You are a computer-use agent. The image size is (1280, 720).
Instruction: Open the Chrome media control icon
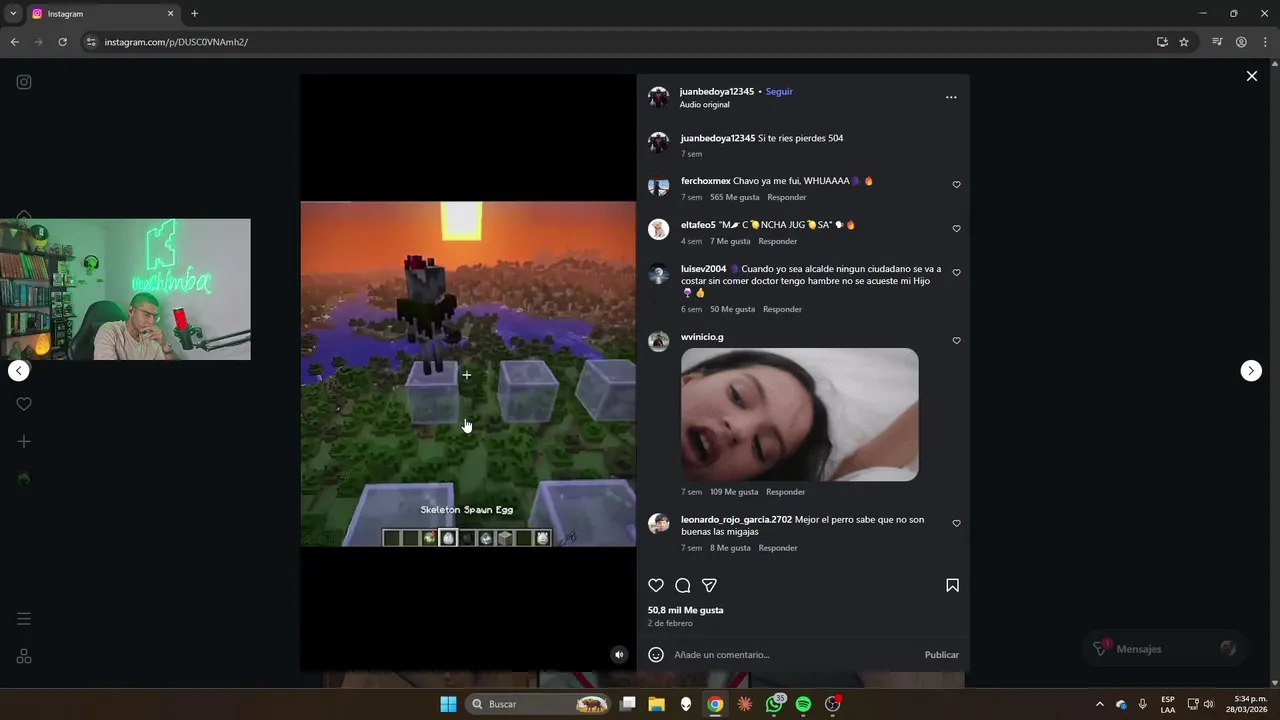[1217, 42]
